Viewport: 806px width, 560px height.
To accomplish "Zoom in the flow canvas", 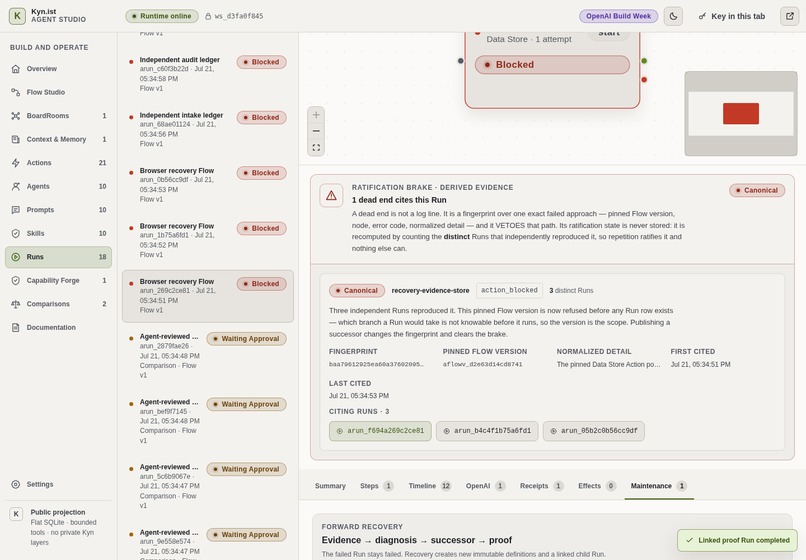I will point(316,115).
